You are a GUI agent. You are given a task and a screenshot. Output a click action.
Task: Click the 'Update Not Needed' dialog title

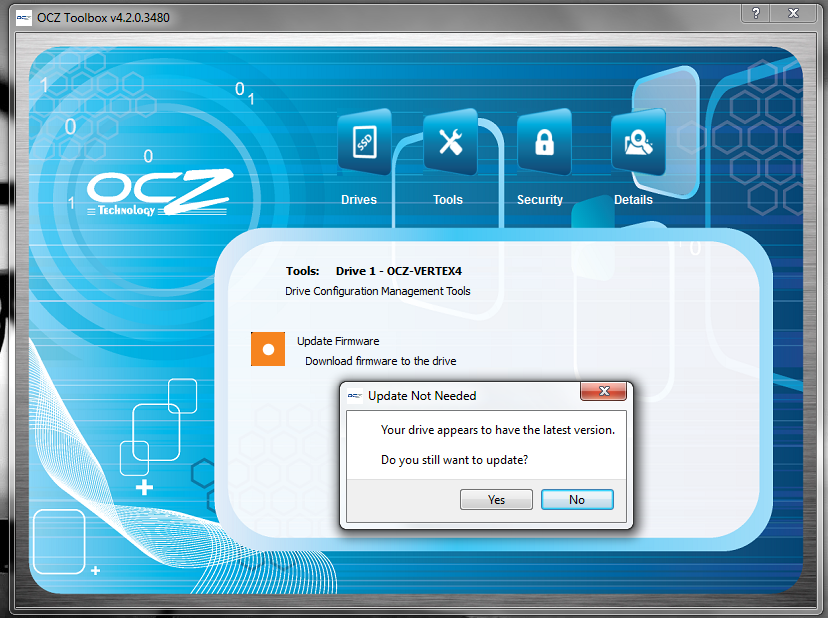pyautogui.click(x=422, y=396)
